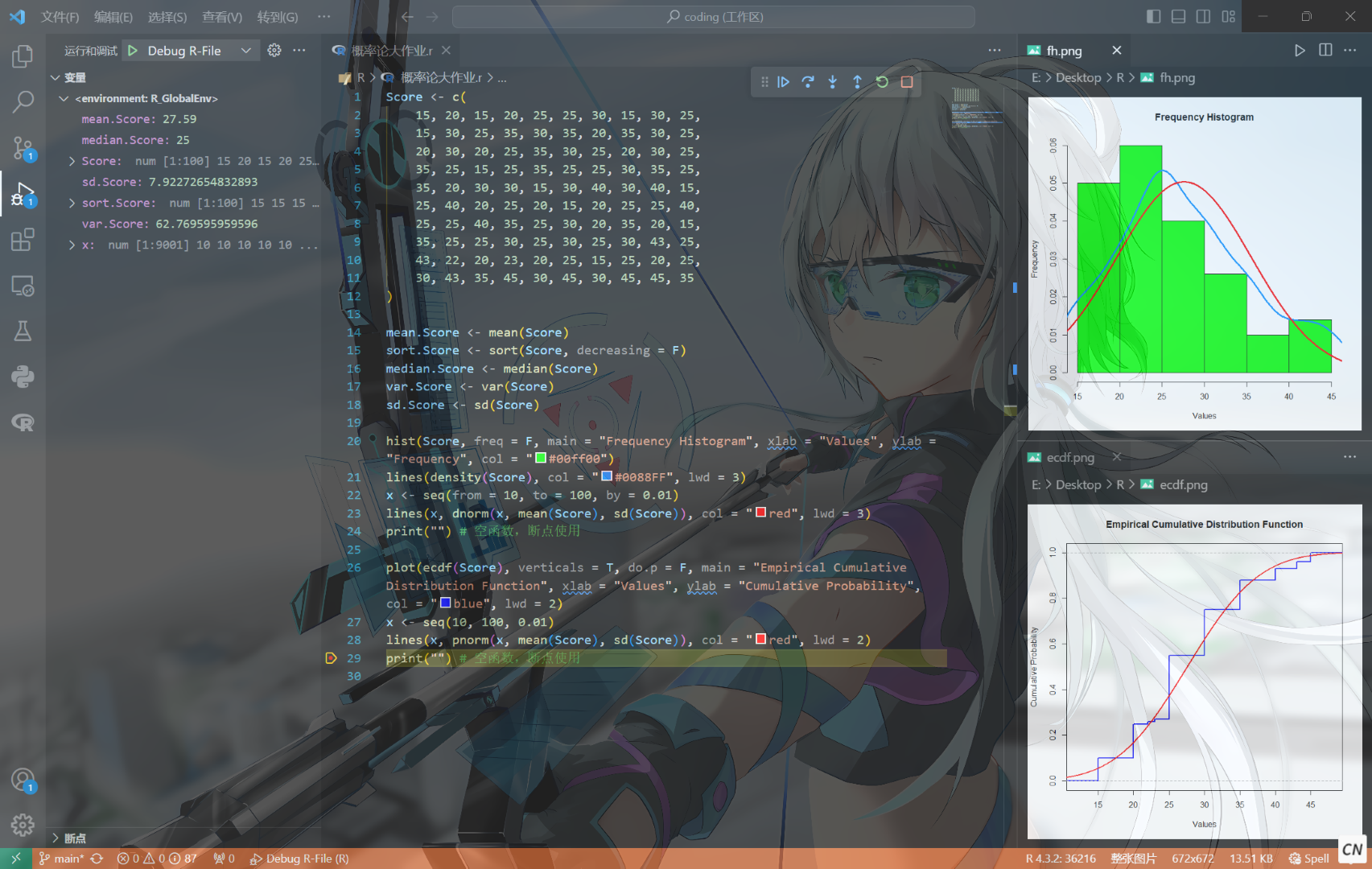Open more actions for ecdf.png editor group
The image size is (1372, 869).
[1349, 458]
